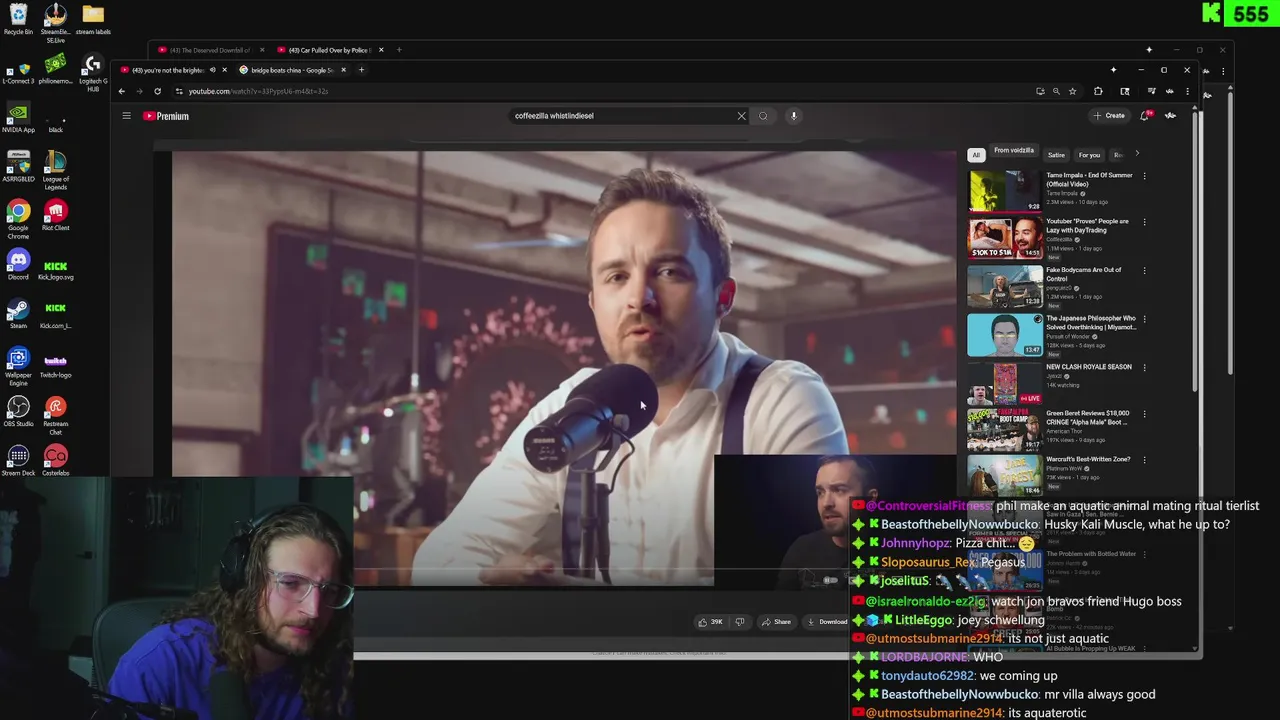Launch Riot Client shortcut
The height and width of the screenshot is (720, 1280).
[55, 216]
